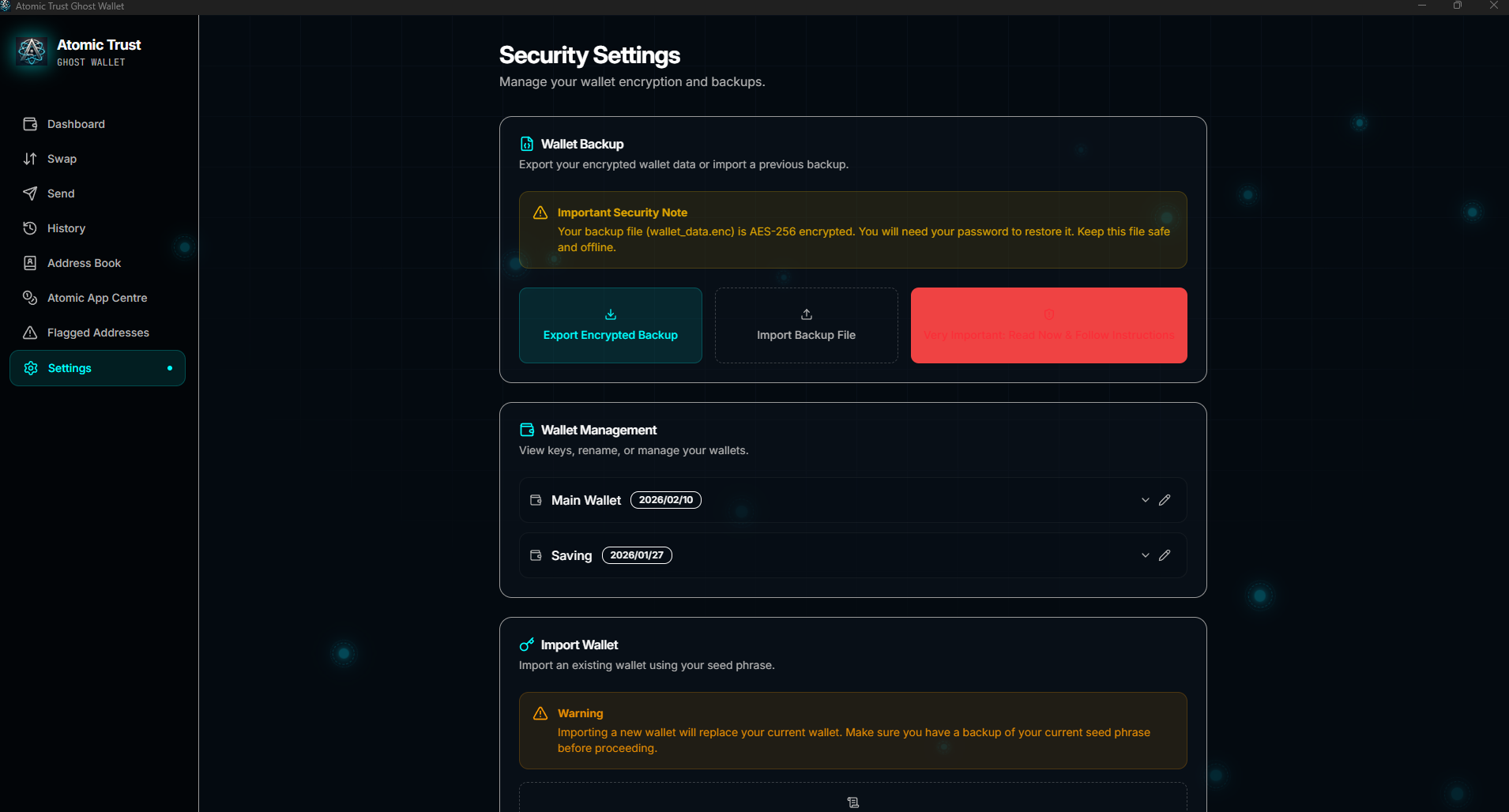Screen dimensions: 1509x812
Task: Click the 2026/01/27 date badge
Action: (637, 555)
